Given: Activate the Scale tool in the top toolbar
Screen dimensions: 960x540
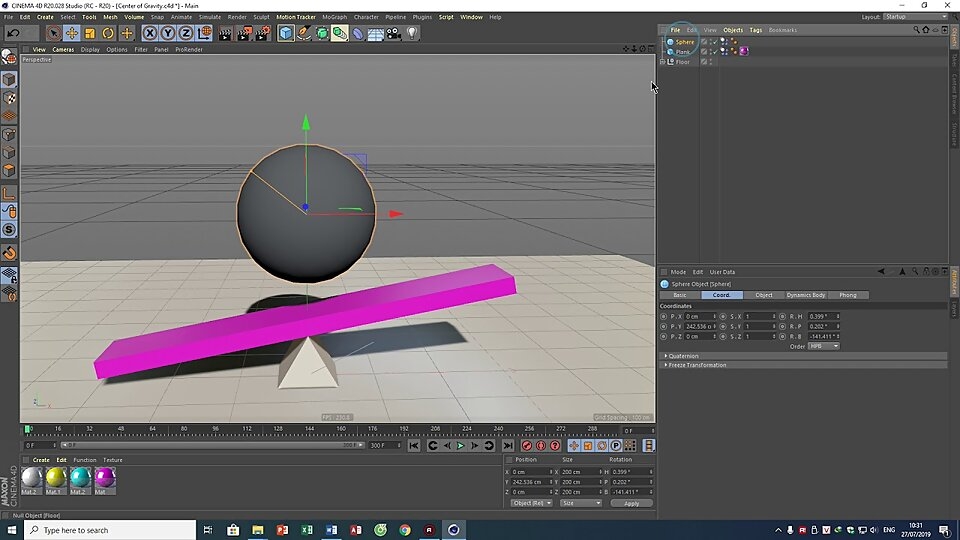Looking at the screenshot, I should pos(90,33).
